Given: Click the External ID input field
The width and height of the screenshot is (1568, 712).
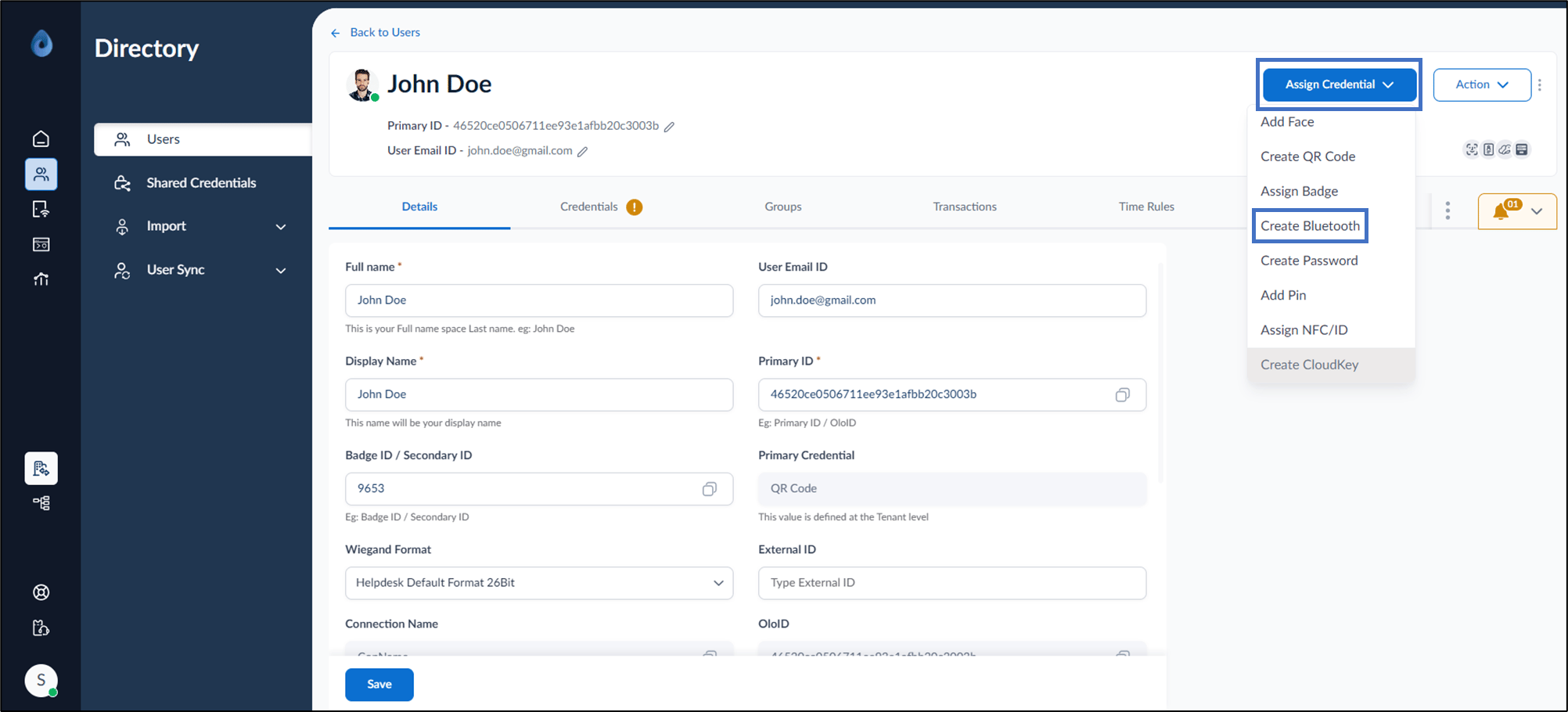Looking at the screenshot, I should point(952,583).
